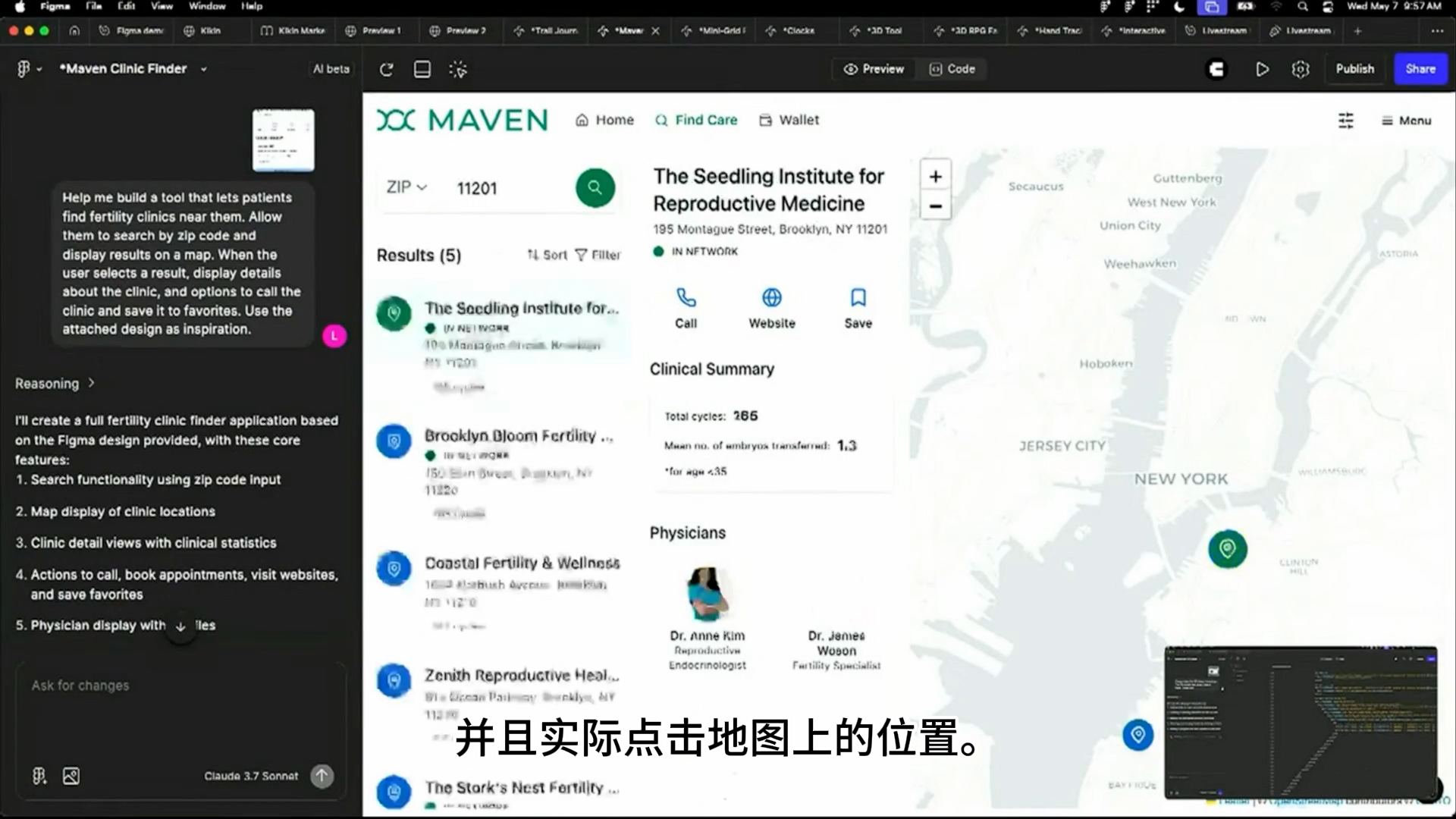This screenshot has width=1456, height=819.
Task: Toggle the layout panel icon in toolbar
Action: coord(422,69)
